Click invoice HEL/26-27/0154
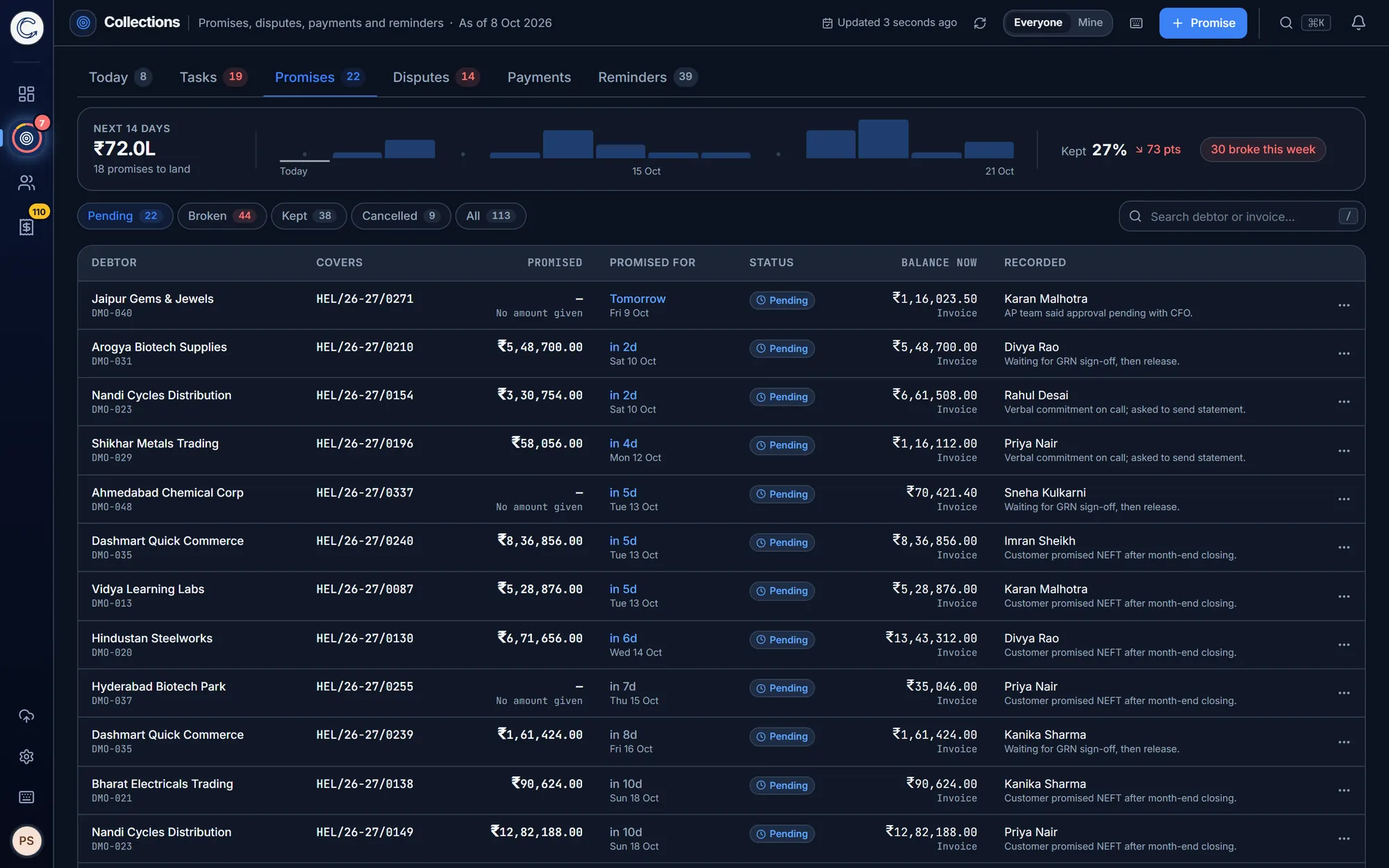The width and height of the screenshot is (1389, 868). click(x=365, y=395)
